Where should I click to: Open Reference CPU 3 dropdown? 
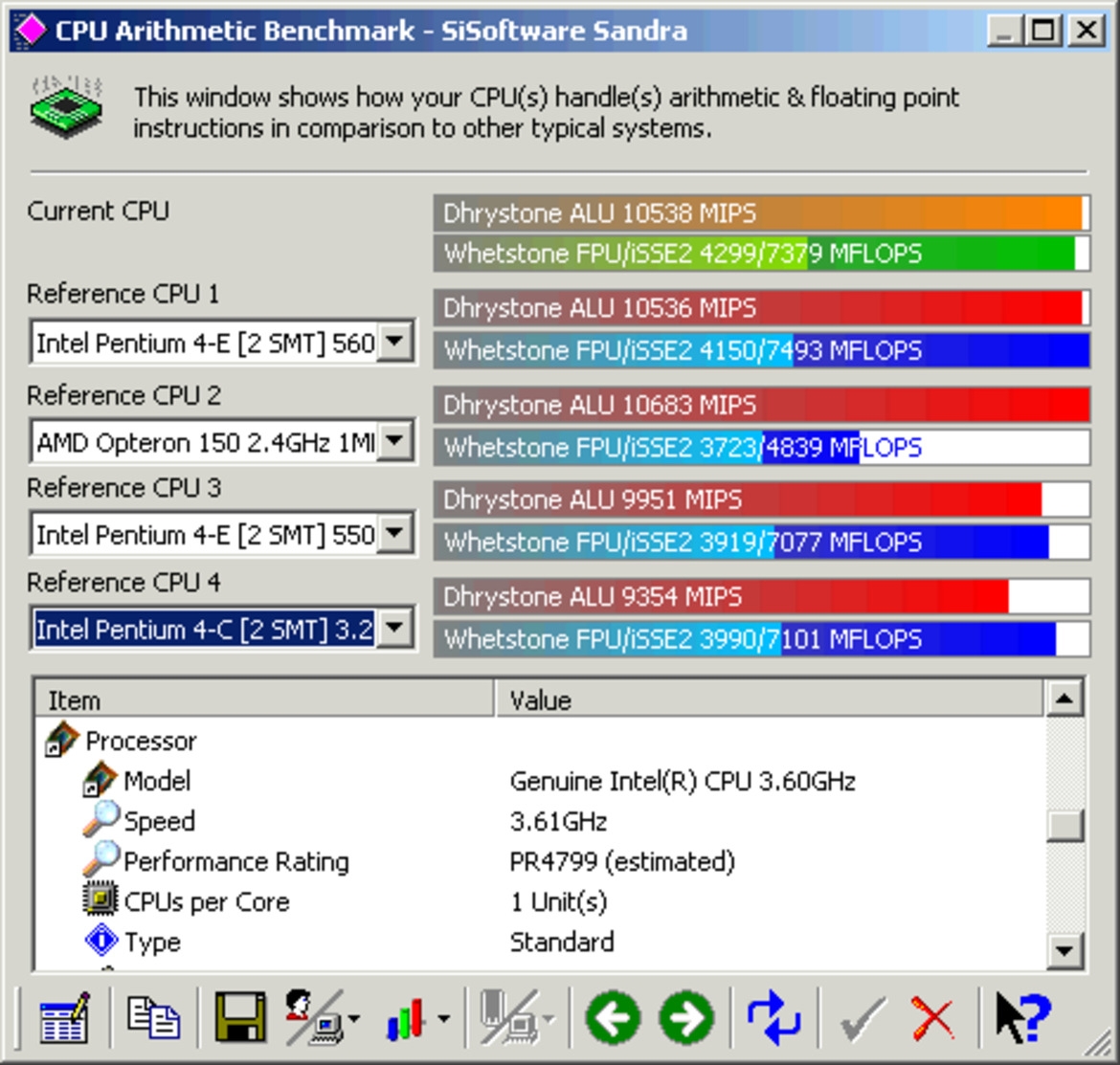click(x=395, y=533)
